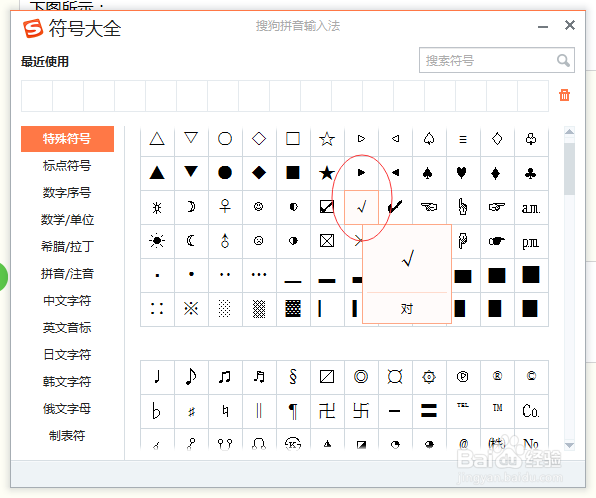Click scrollbar up arrow of symbol list
Image resolution: width=596 pixels, height=498 pixels.
point(569,132)
